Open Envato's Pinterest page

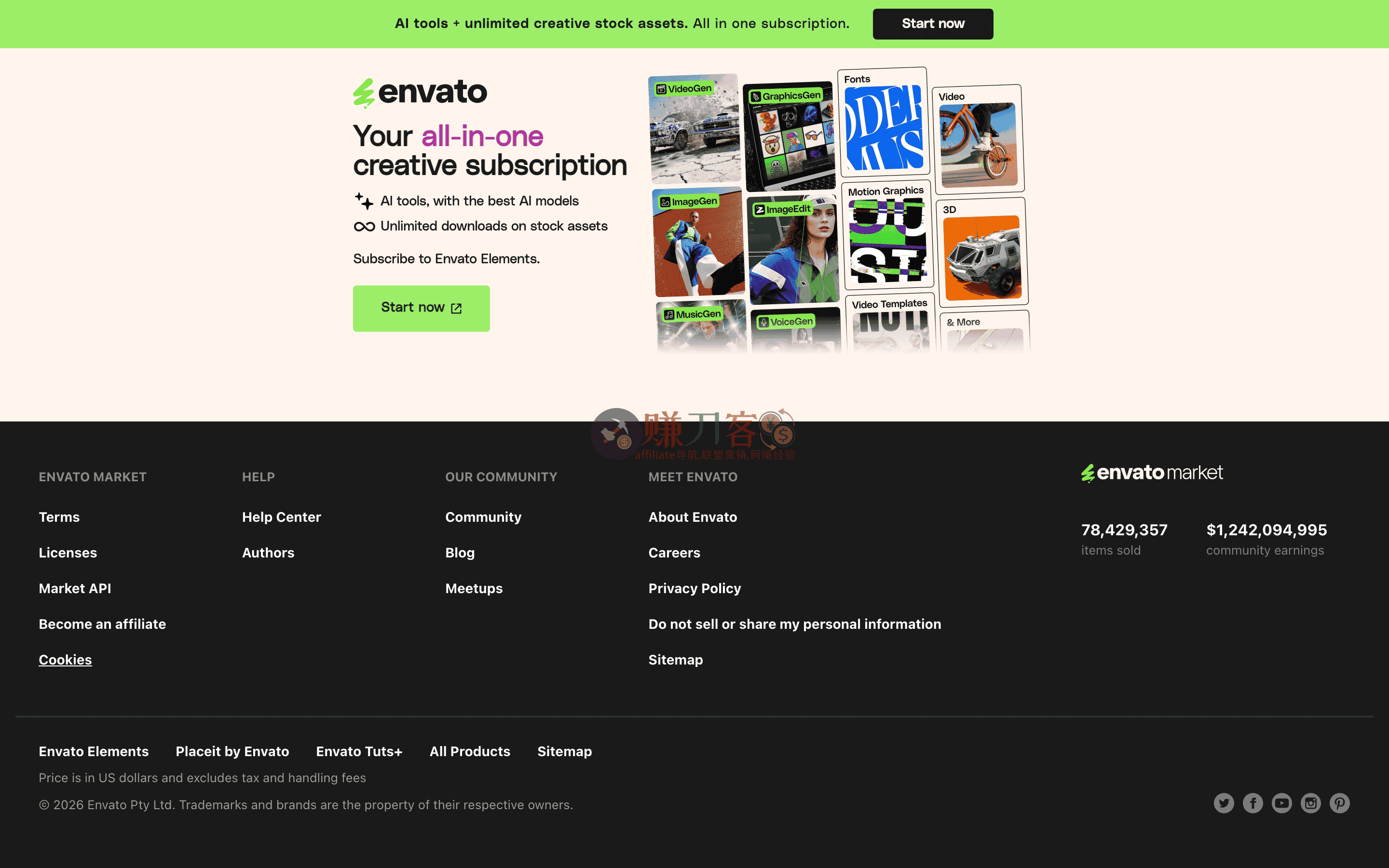click(1340, 803)
